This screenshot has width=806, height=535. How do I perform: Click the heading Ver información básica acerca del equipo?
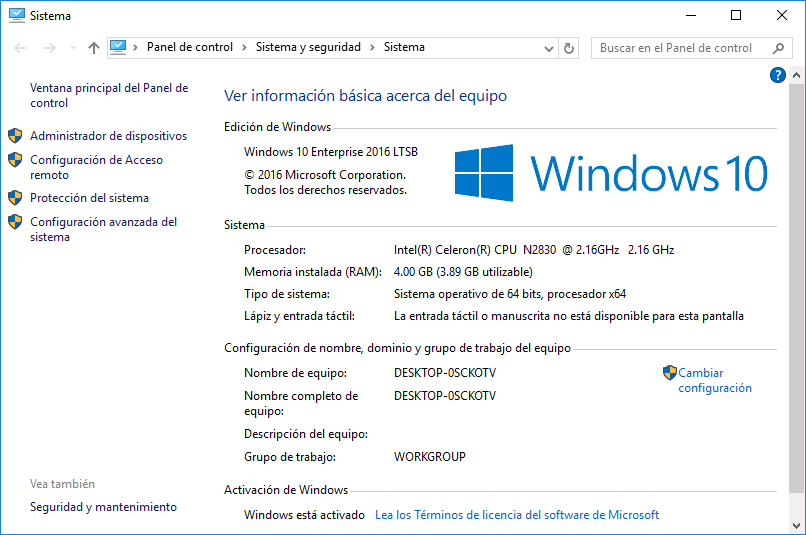click(x=365, y=96)
